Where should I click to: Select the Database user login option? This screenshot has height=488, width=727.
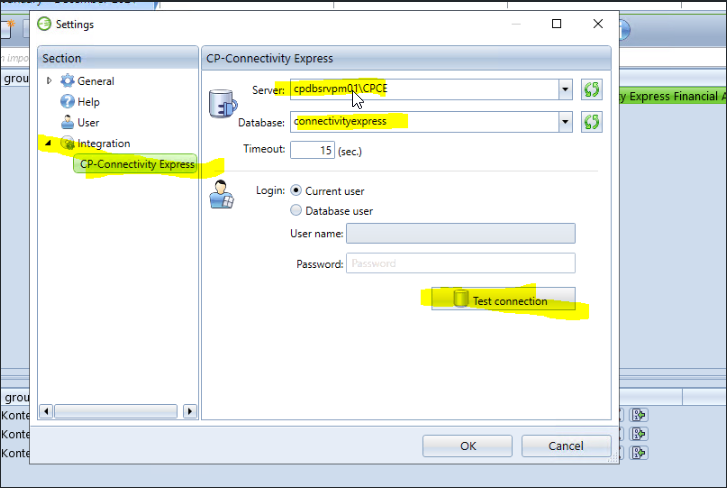(296, 211)
